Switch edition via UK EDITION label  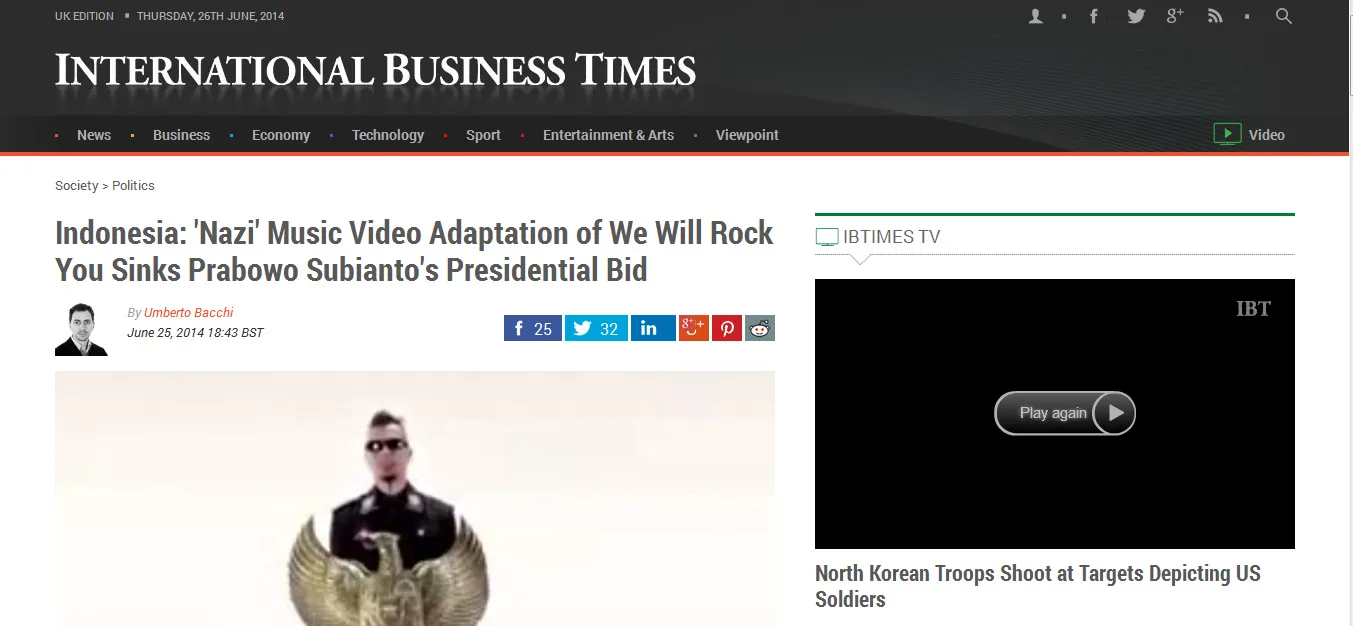[x=84, y=16]
